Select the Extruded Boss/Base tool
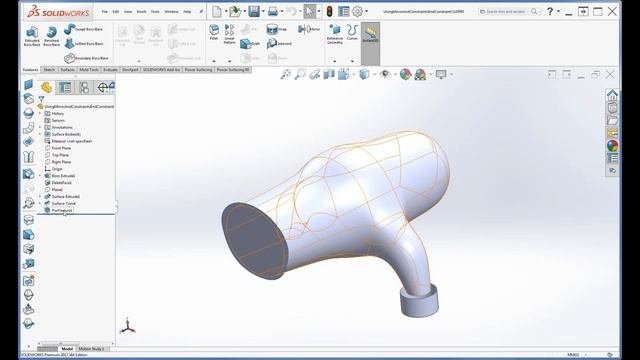Viewport: 640px width, 360px height. coord(32,36)
